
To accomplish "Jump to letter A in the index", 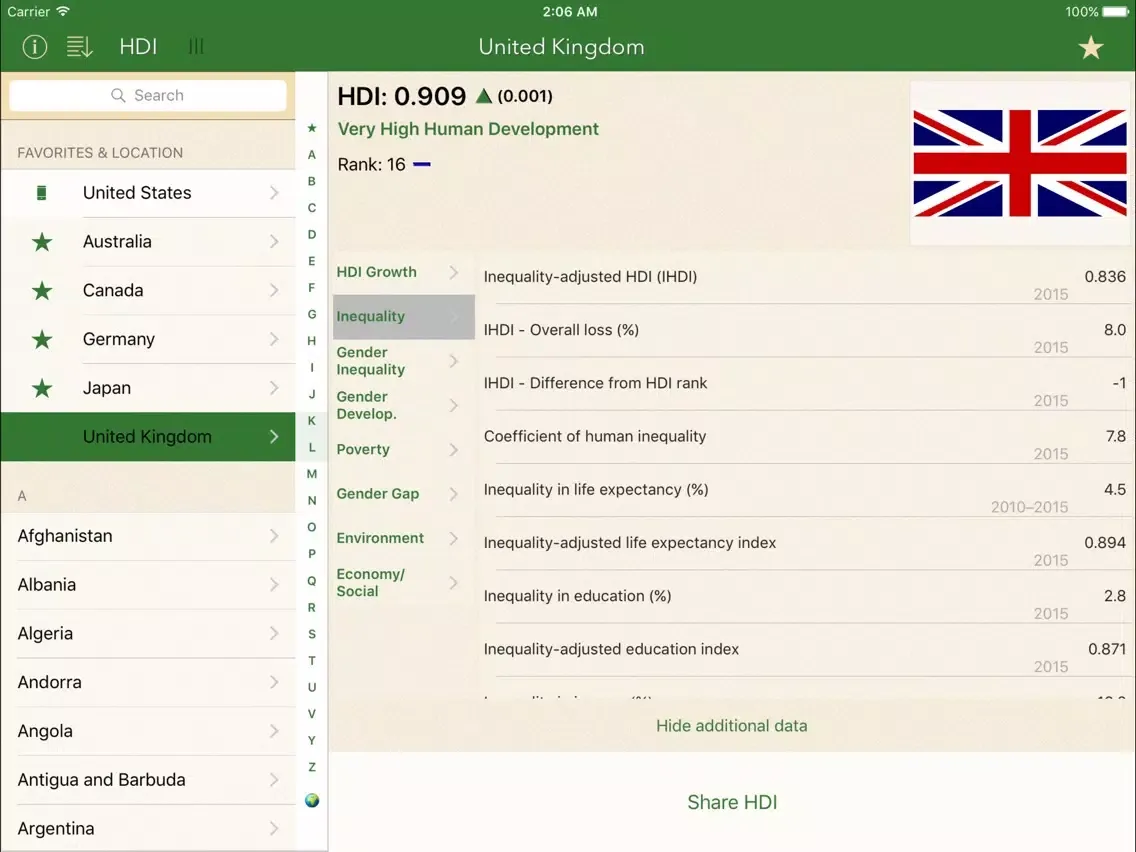I will [x=312, y=154].
